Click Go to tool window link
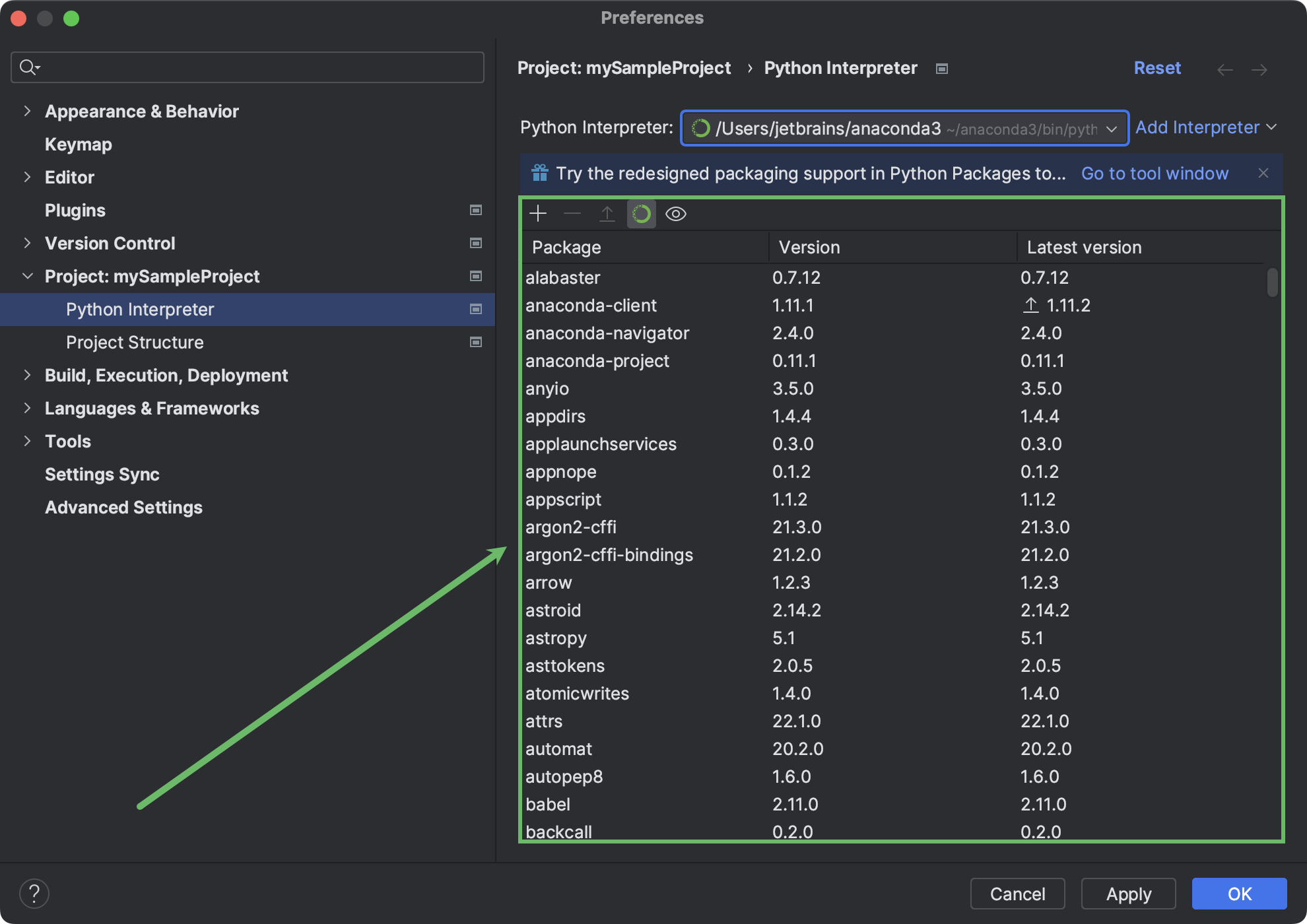1307x924 pixels. pyautogui.click(x=1155, y=173)
